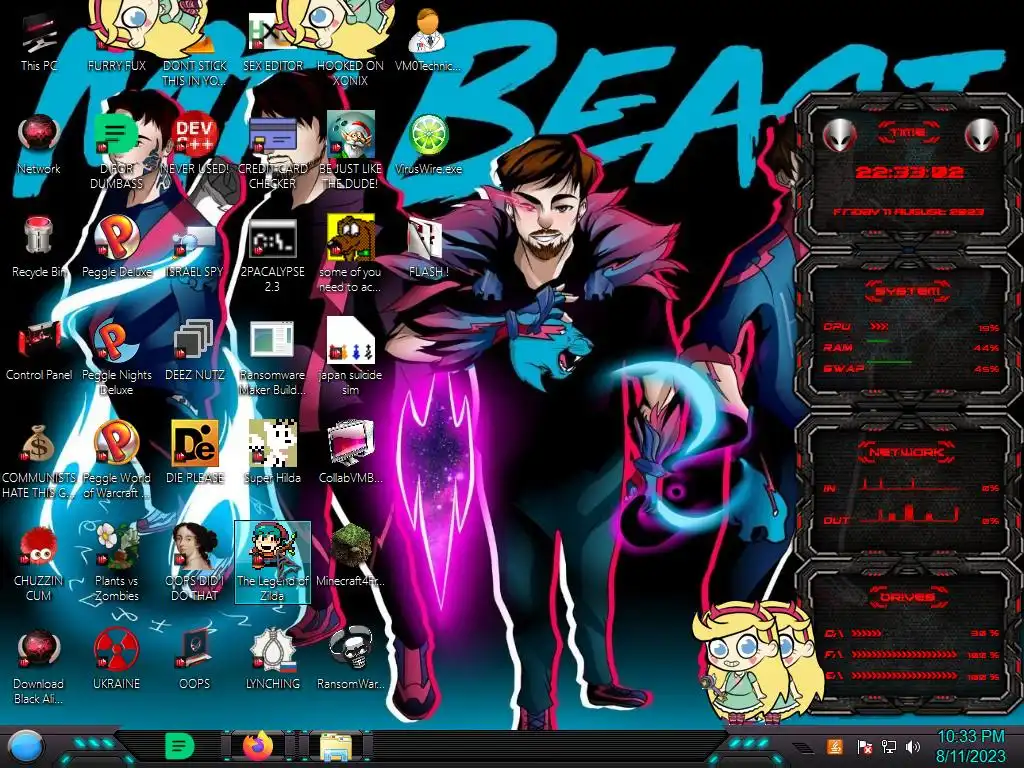Select the Control Panel desktop icon
The width and height of the screenshot is (1024, 768).
tap(39, 351)
